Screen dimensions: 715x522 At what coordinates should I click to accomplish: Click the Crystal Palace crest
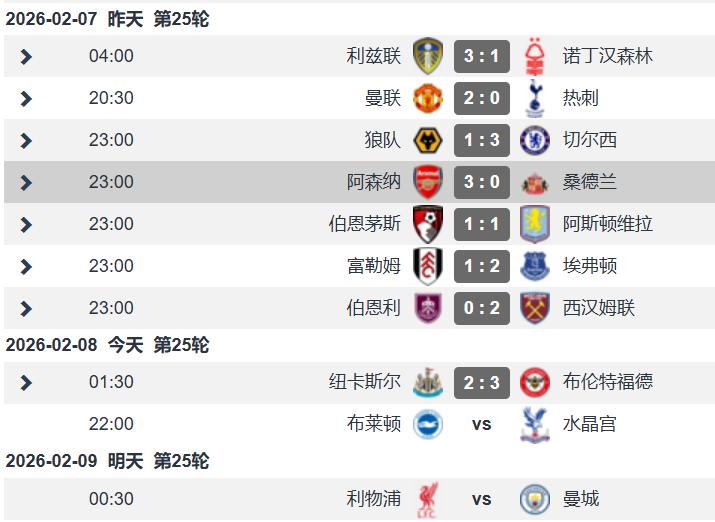535,424
